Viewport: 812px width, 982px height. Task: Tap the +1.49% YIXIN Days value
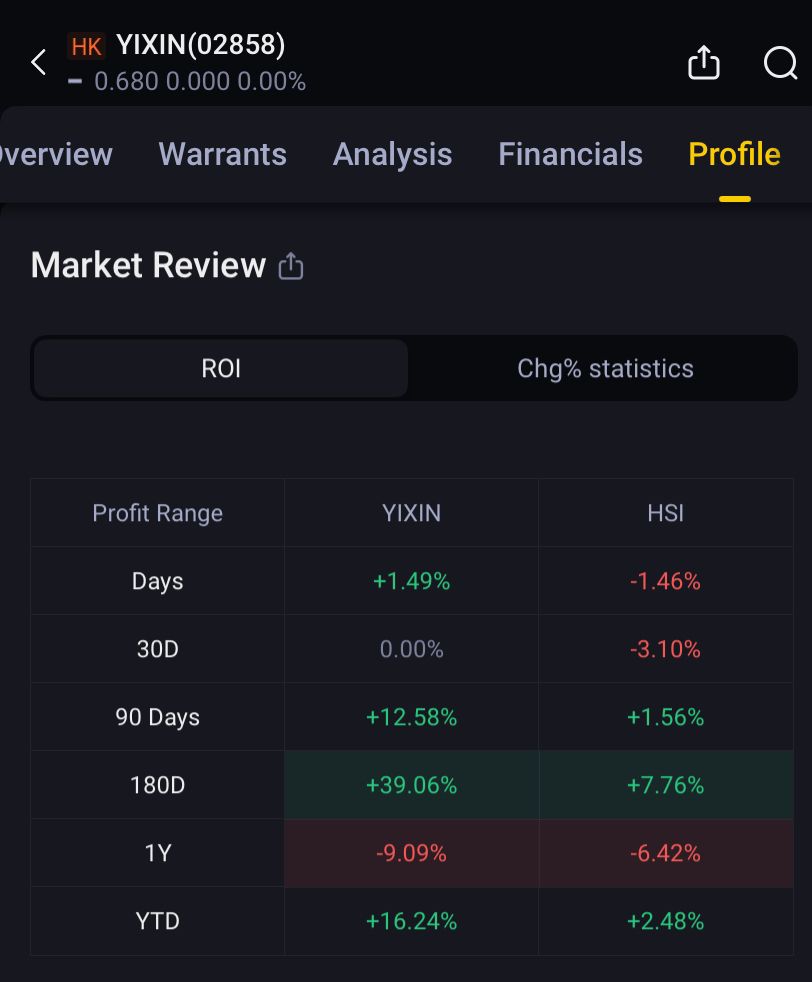pyautogui.click(x=411, y=581)
